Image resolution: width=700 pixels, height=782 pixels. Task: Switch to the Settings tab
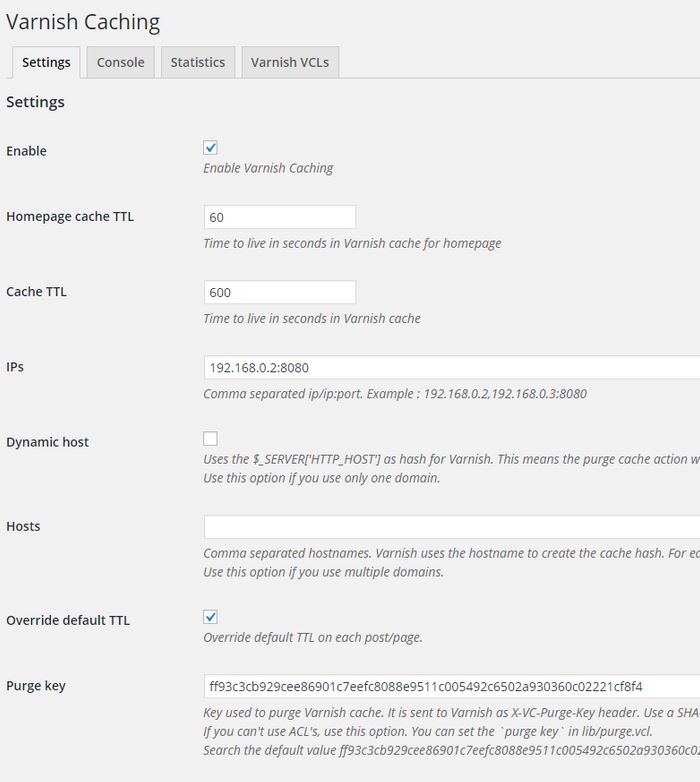(46, 62)
